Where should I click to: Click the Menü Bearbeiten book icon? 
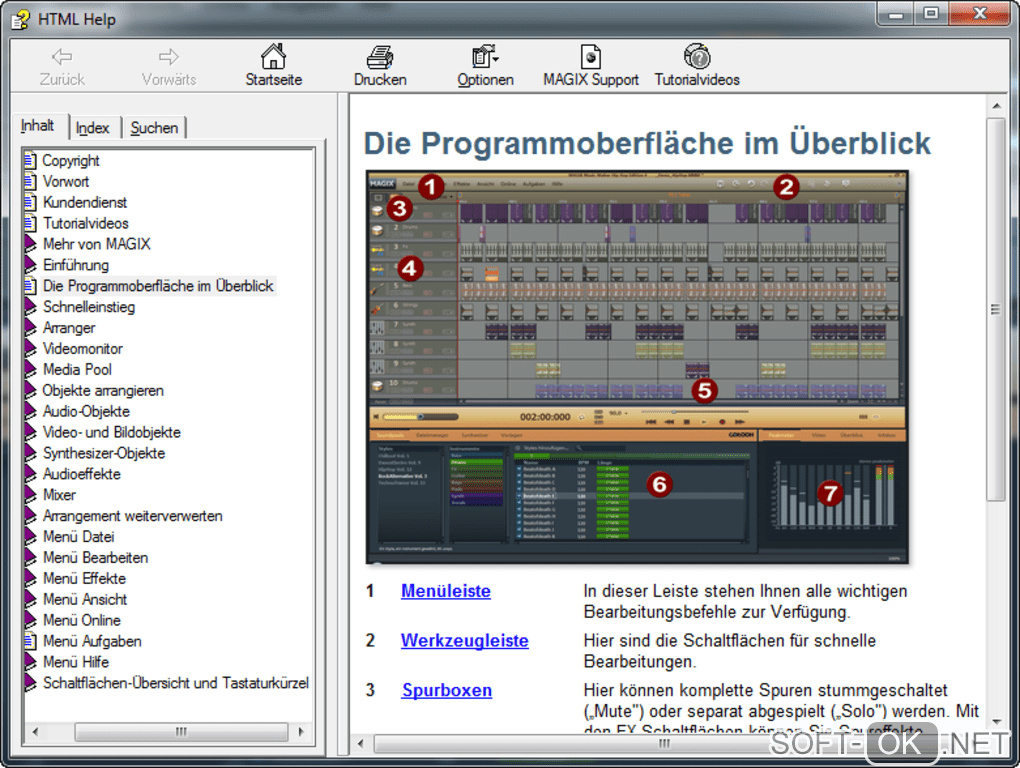30,557
